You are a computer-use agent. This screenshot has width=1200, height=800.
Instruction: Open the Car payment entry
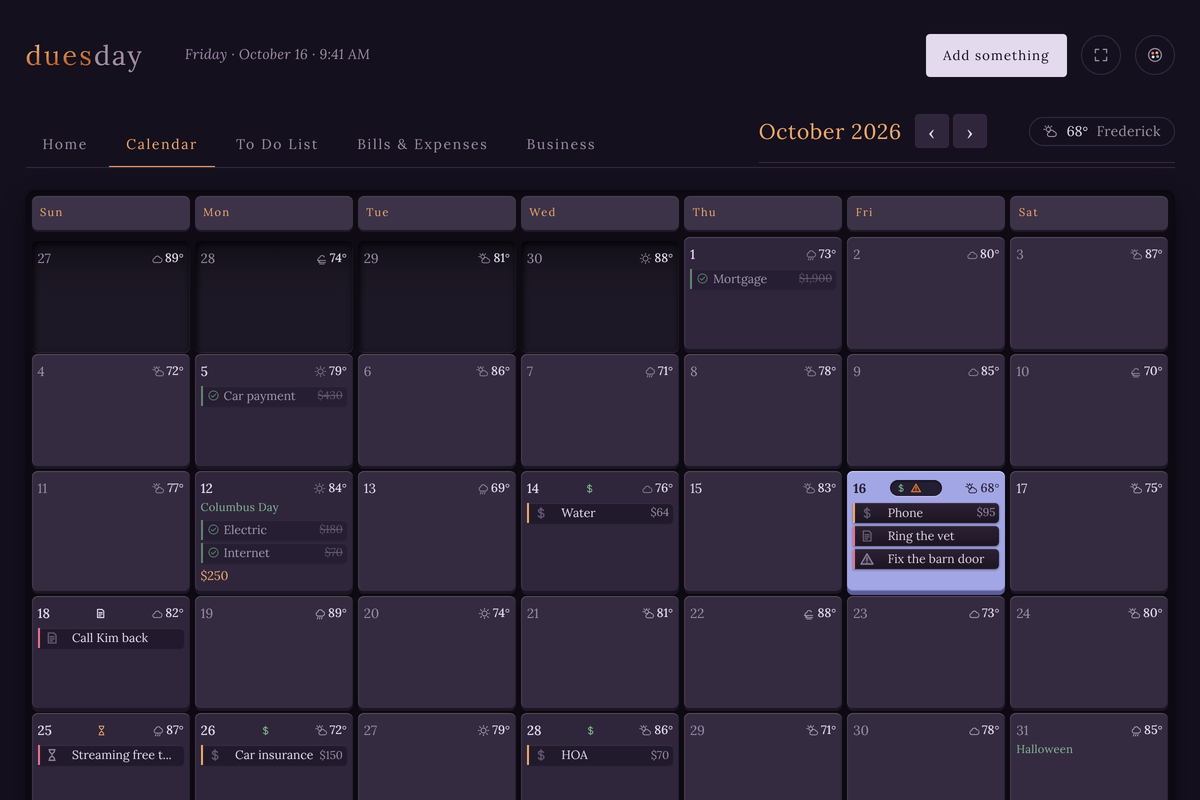[274, 396]
